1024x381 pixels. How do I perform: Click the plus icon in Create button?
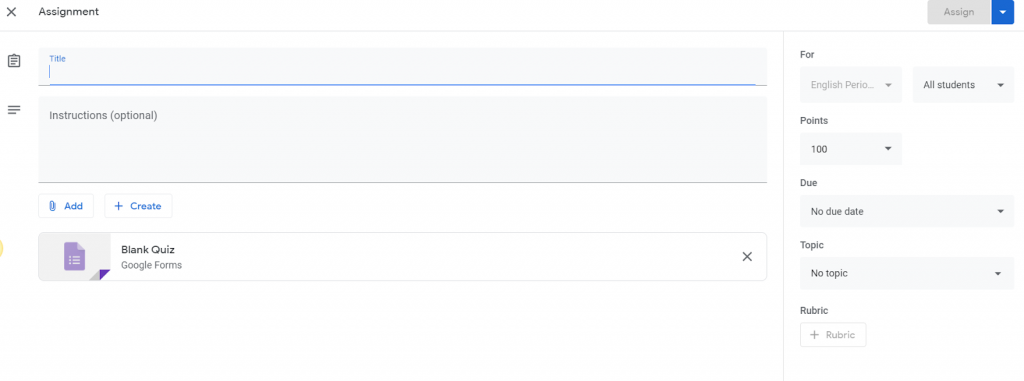pyautogui.click(x=118, y=206)
